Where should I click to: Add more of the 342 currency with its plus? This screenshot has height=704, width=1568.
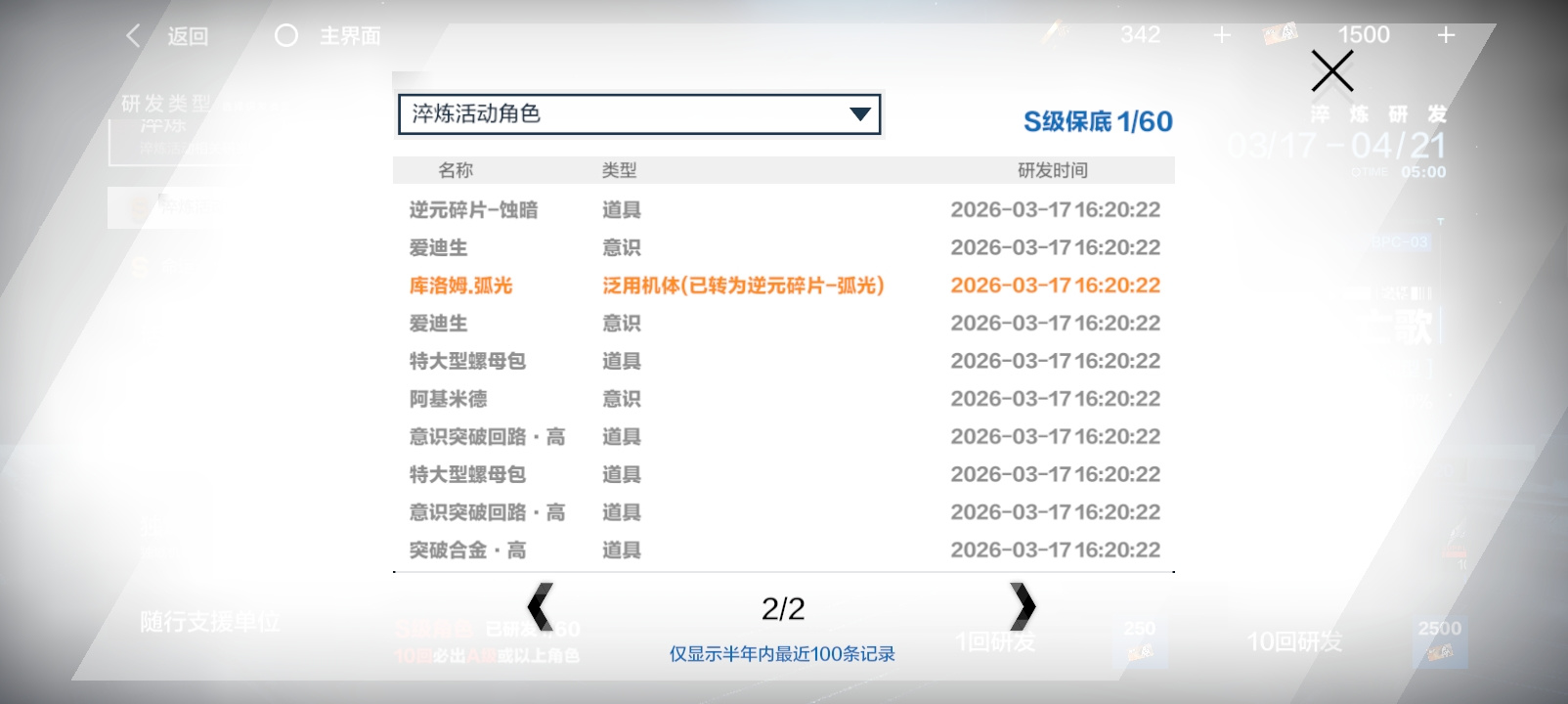1222,35
